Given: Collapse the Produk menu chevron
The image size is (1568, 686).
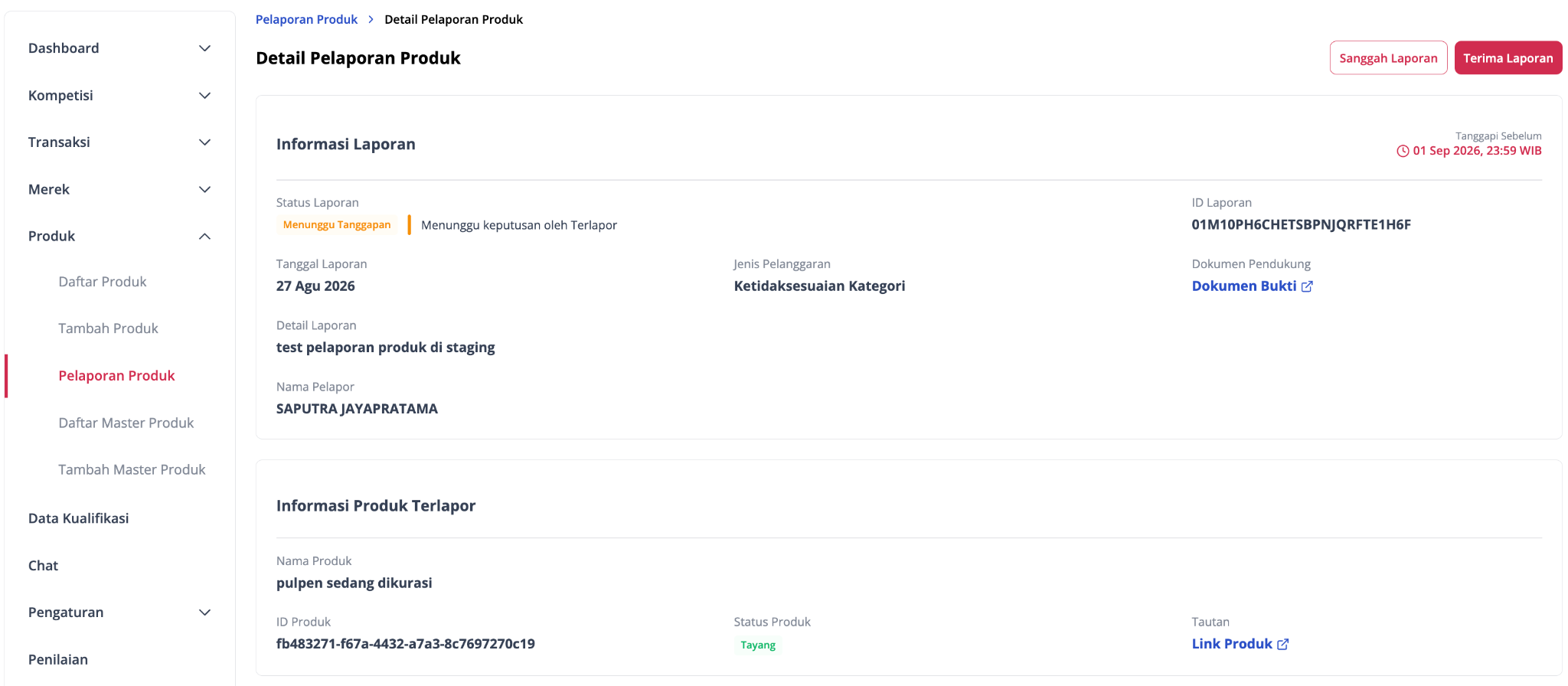Looking at the screenshot, I should [204, 236].
